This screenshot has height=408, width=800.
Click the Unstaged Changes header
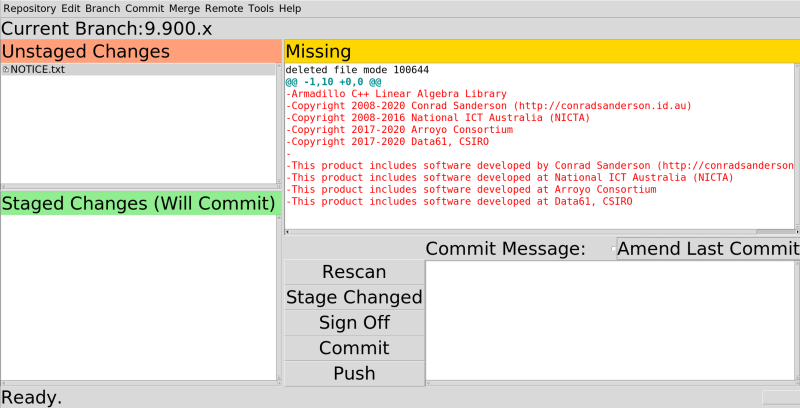141,52
